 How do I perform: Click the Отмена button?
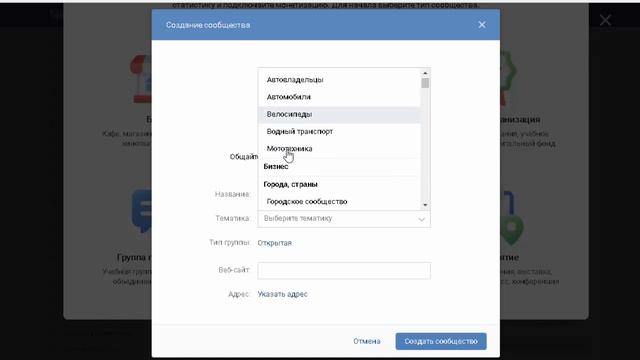(x=367, y=341)
